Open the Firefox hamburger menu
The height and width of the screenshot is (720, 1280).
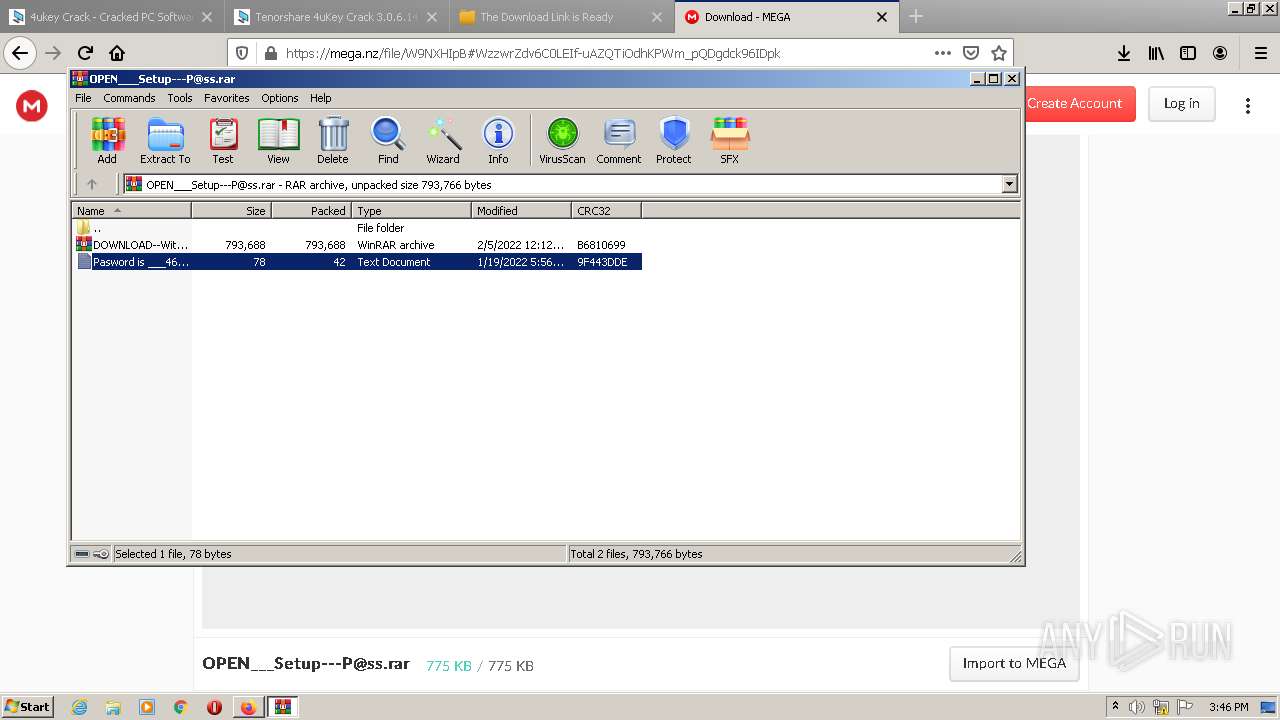tap(1260, 53)
